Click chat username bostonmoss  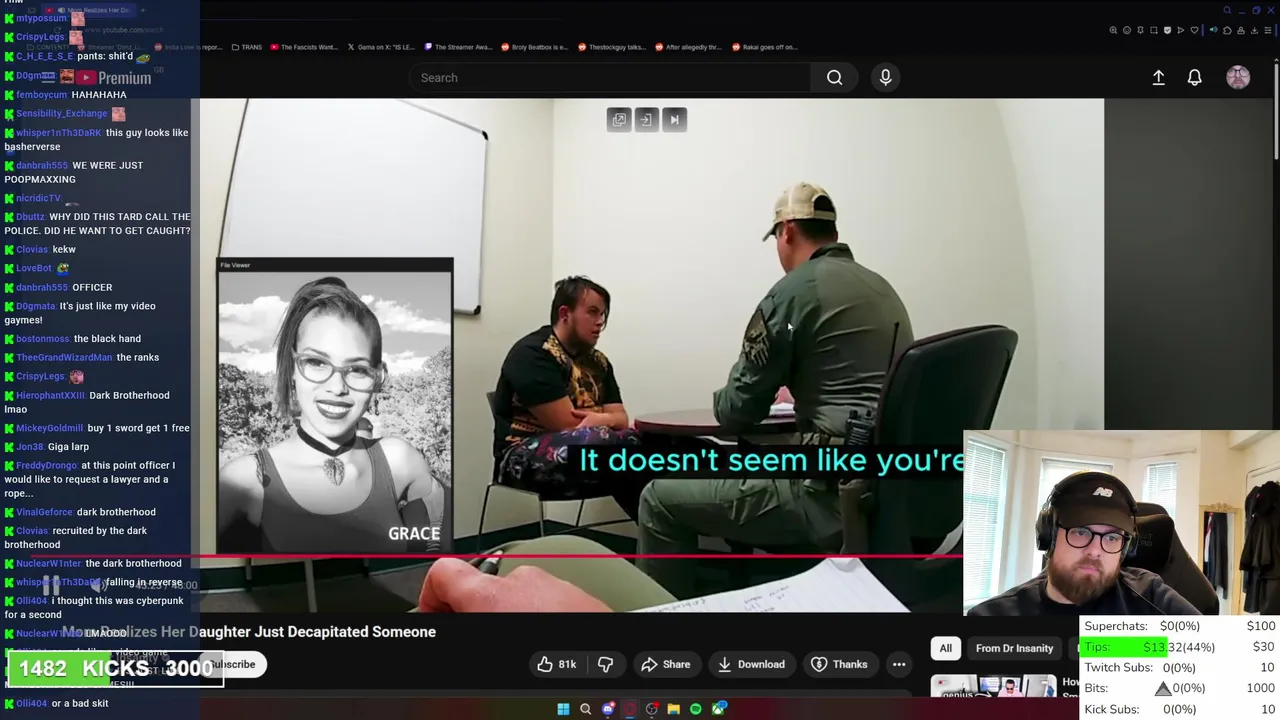click(x=43, y=338)
